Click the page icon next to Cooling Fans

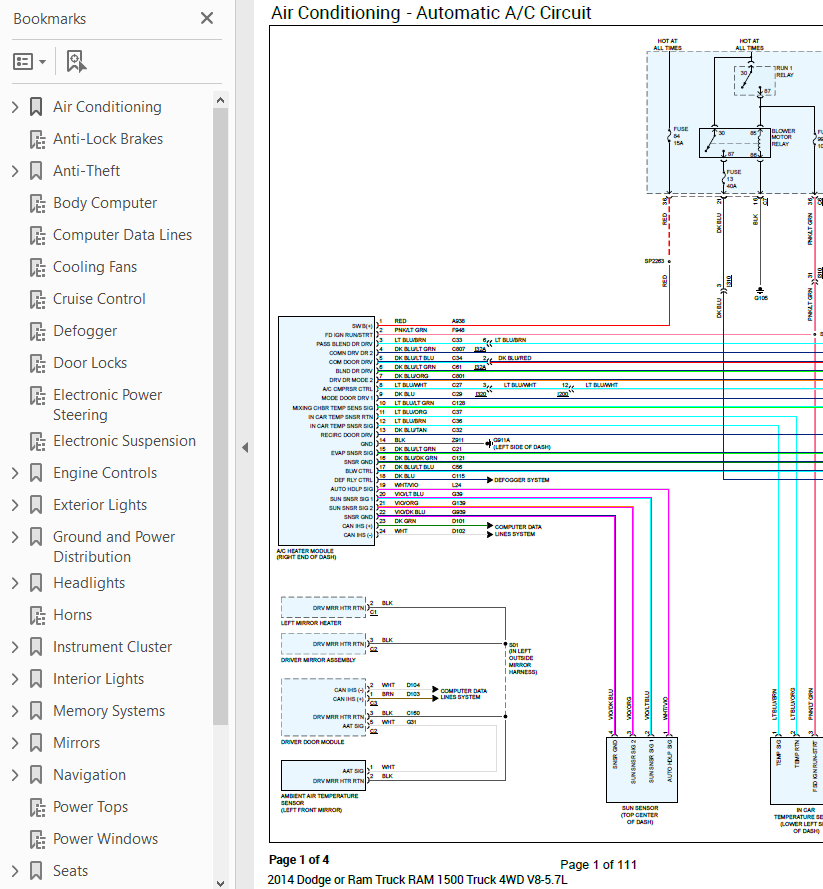(36, 266)
